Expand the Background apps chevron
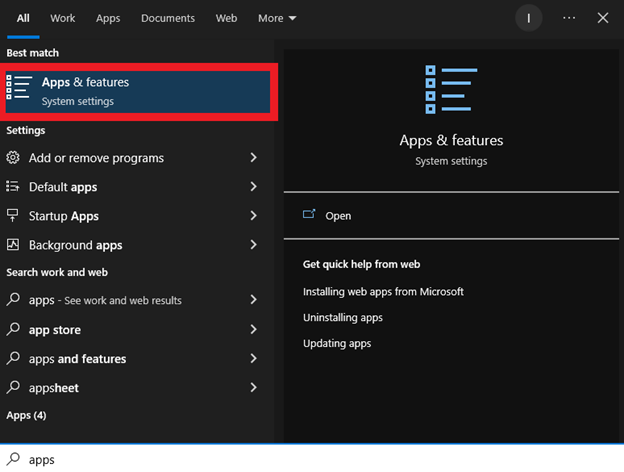This screenshot has width=624, height=472. [x=254, y=244]
